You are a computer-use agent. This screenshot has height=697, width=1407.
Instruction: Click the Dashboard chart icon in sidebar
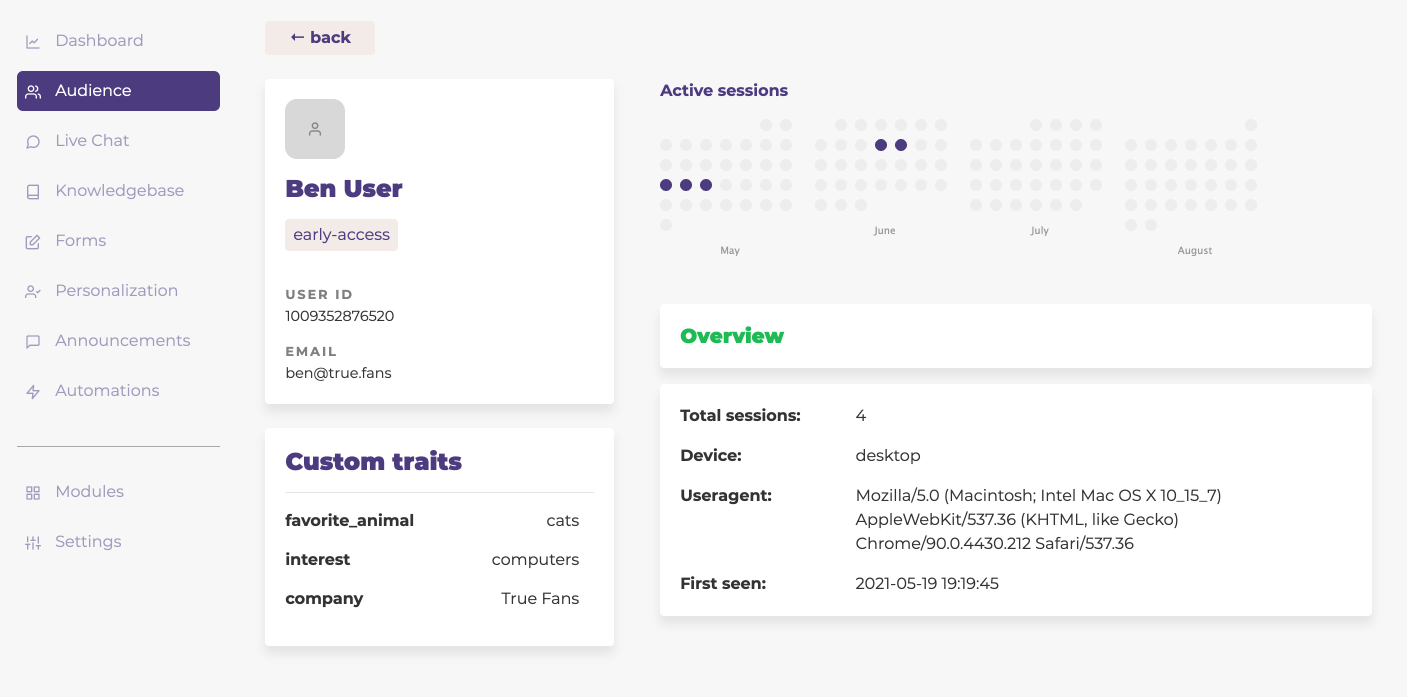coord(33,41)
